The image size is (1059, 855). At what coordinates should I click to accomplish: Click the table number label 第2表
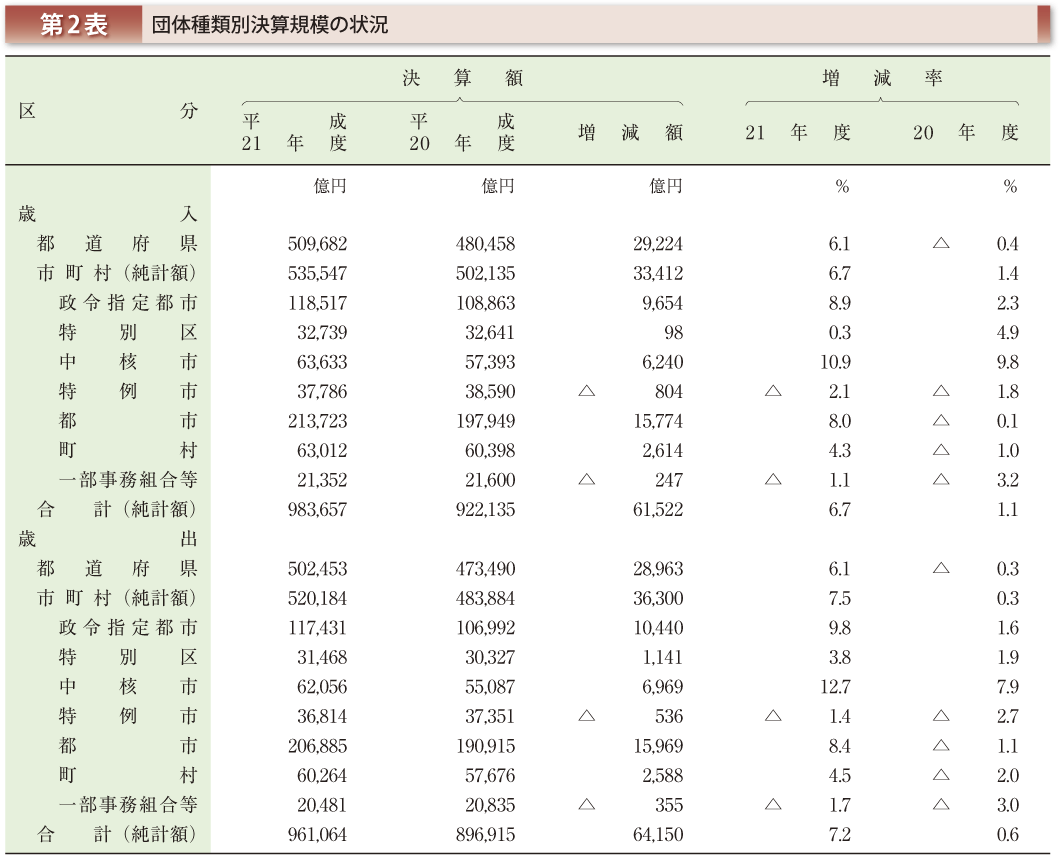coord(74,25)
